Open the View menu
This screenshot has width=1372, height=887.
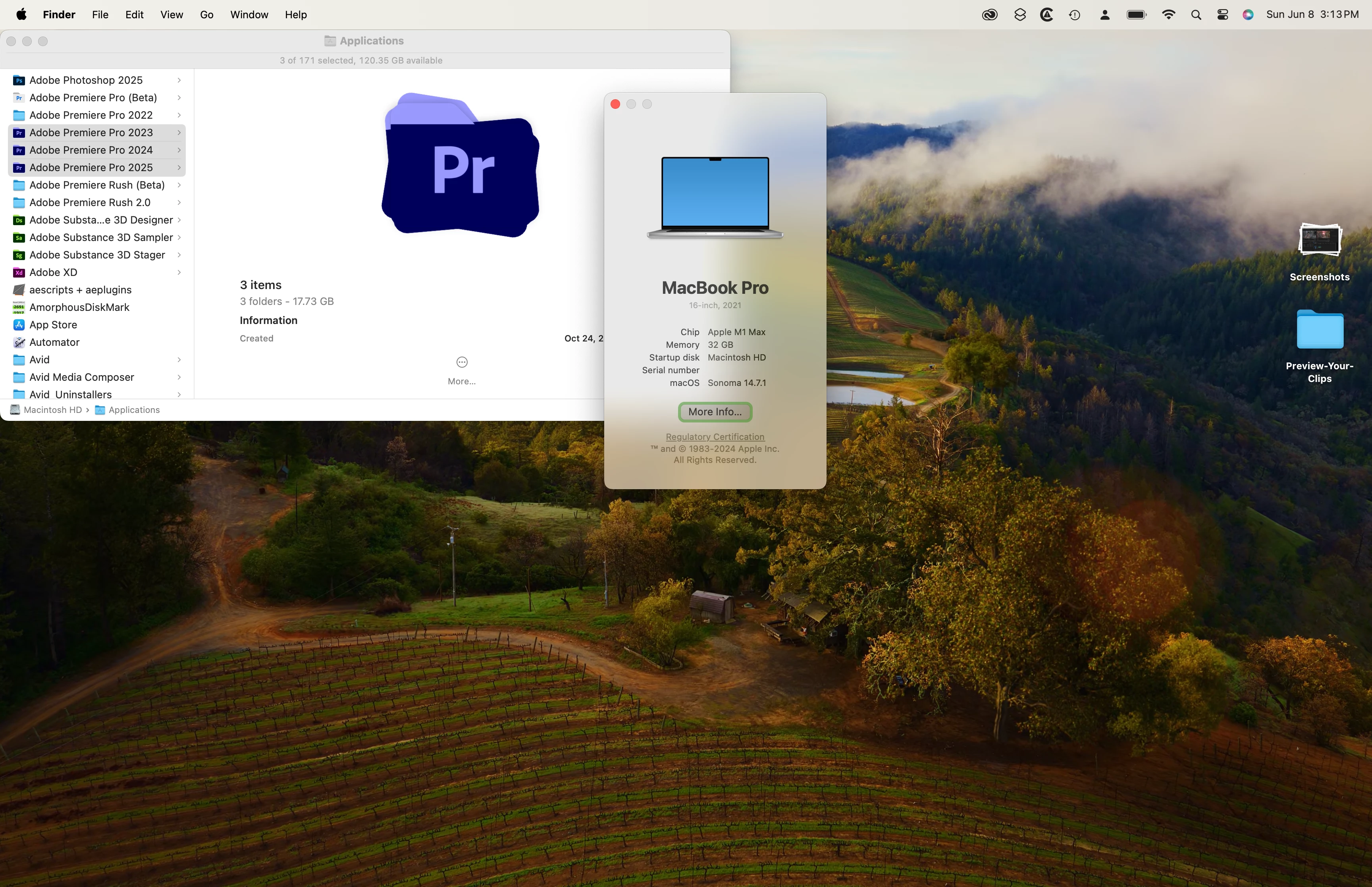click(171, 15)
